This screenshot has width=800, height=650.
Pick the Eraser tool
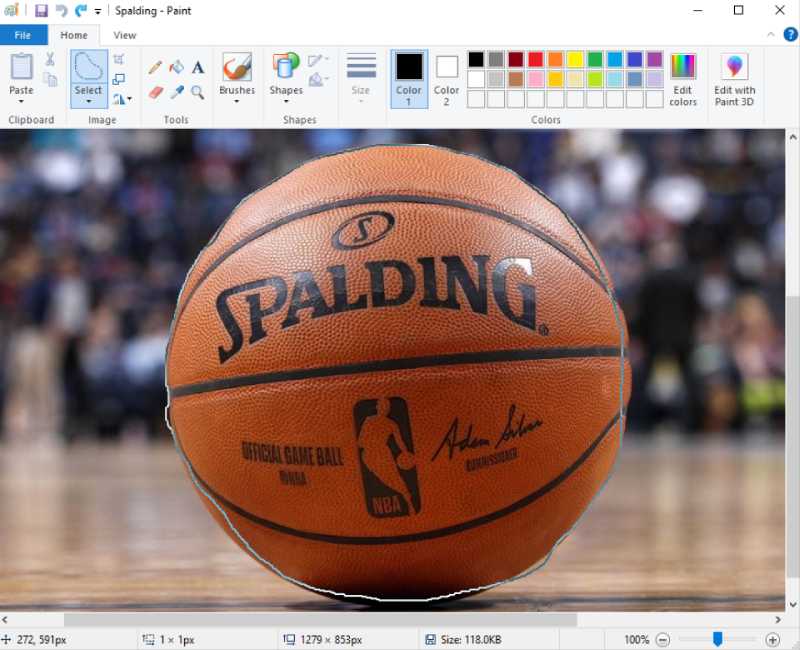coord(156,92)
